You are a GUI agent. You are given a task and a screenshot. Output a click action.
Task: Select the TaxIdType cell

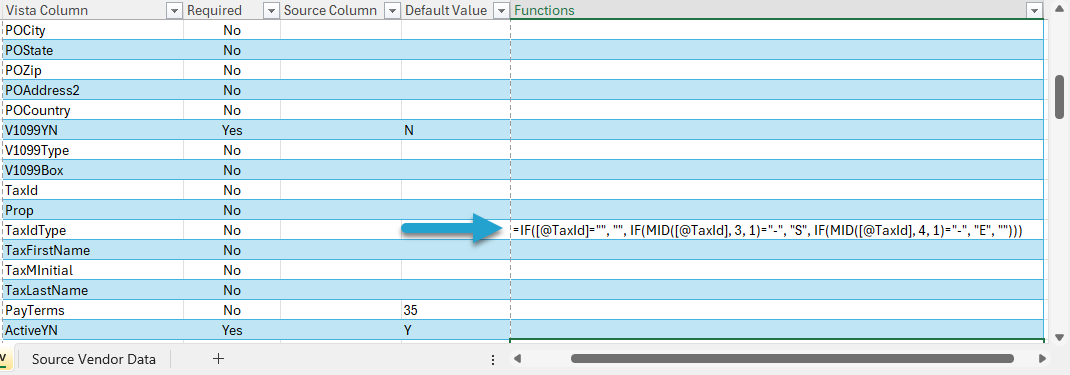pos(92,230)
